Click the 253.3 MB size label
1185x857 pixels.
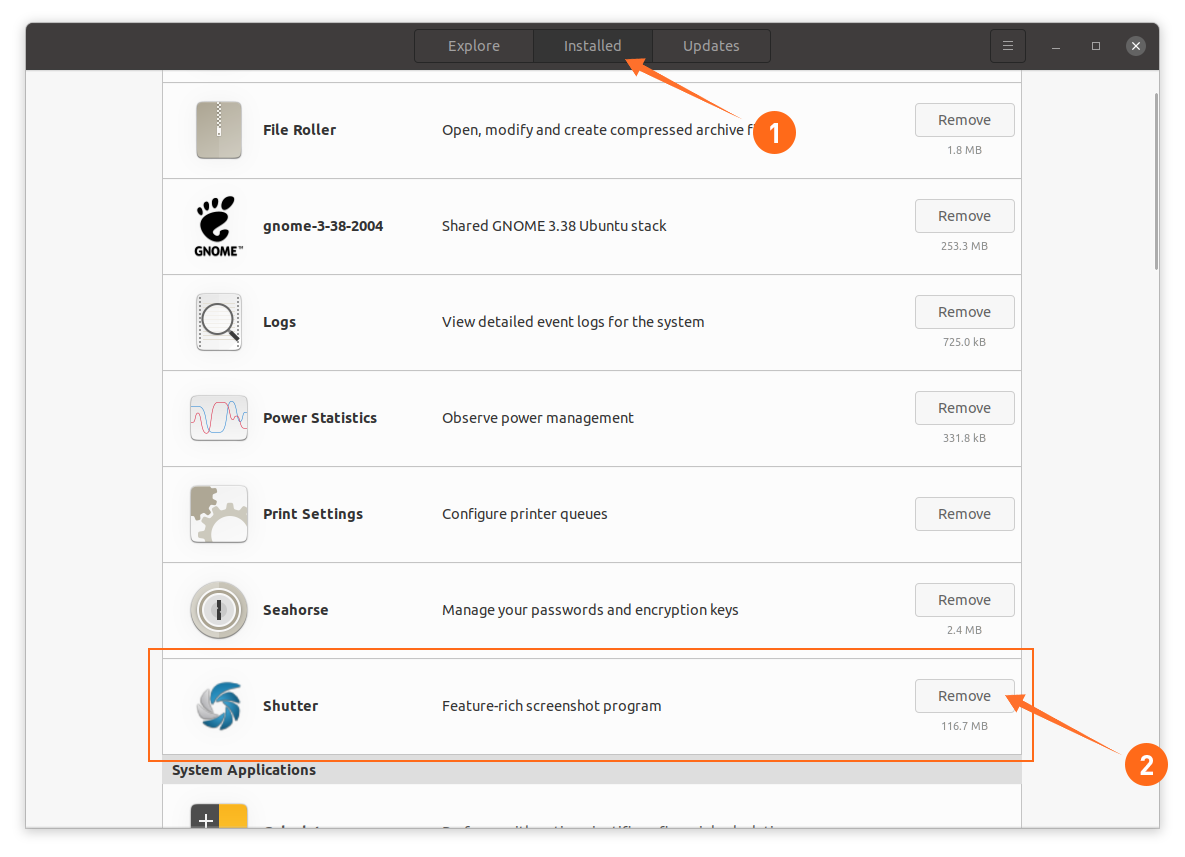964,246
